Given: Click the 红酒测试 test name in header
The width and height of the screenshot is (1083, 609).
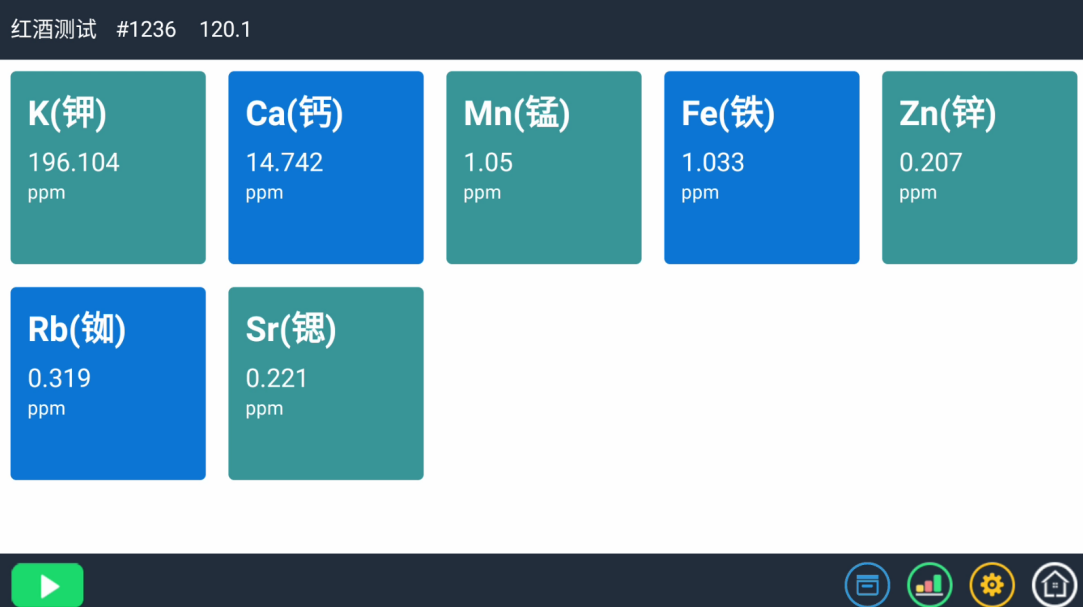Looking at the screenshot, I should (x=54, y=30).
